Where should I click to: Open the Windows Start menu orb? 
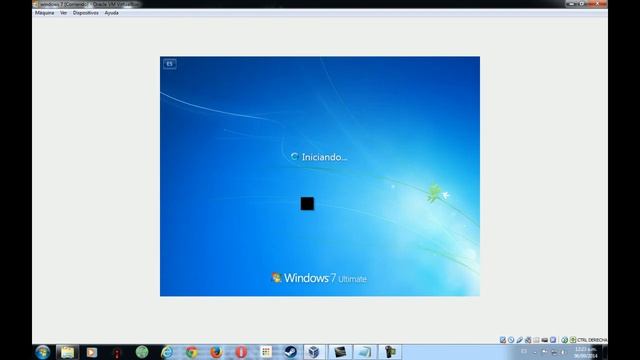[x=42, y=352]
